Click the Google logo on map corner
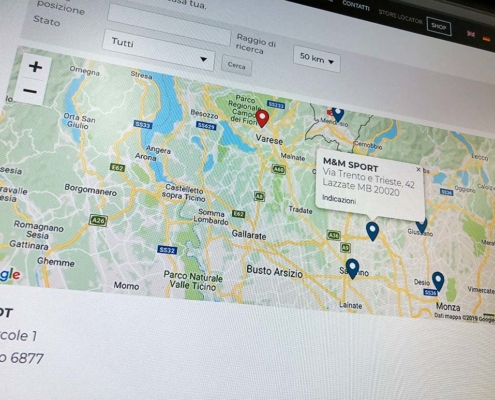495x400 pixels. coord(10,275)
